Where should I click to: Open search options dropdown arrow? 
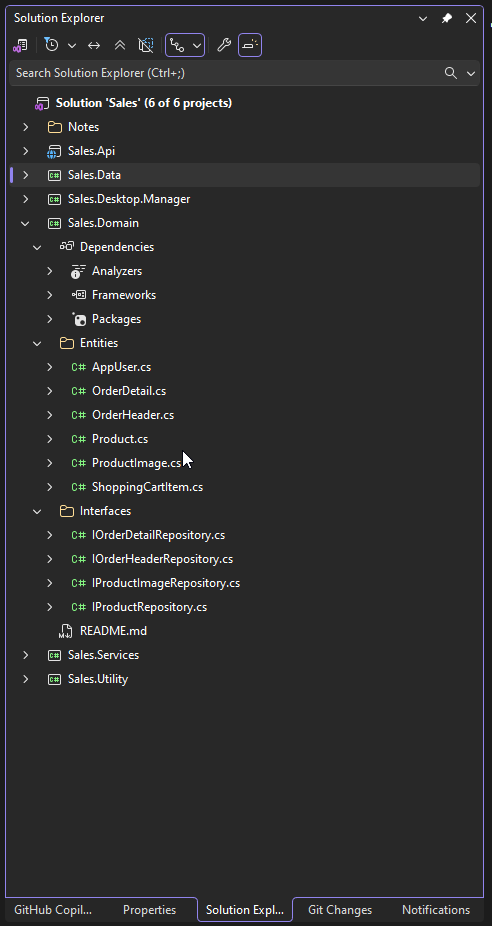(471, 73)
